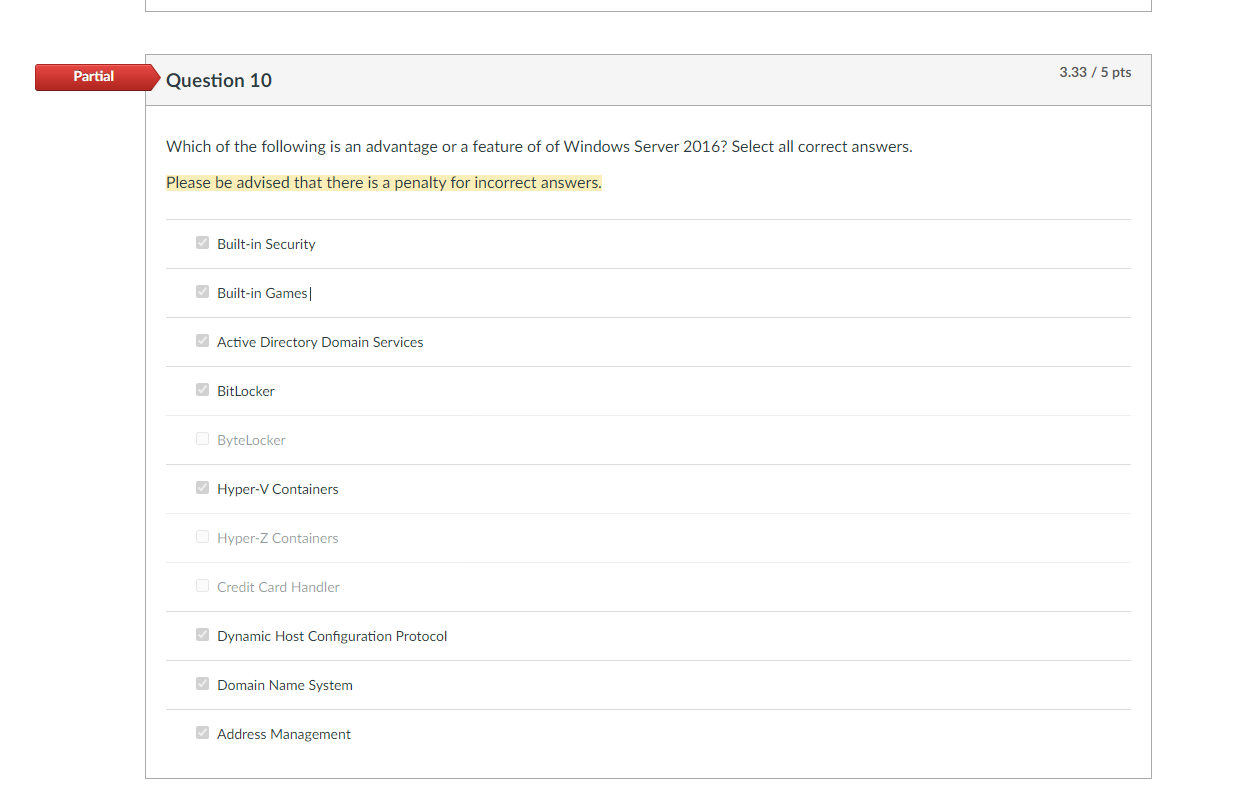Click the Question 10 heading

coord(219,80)
